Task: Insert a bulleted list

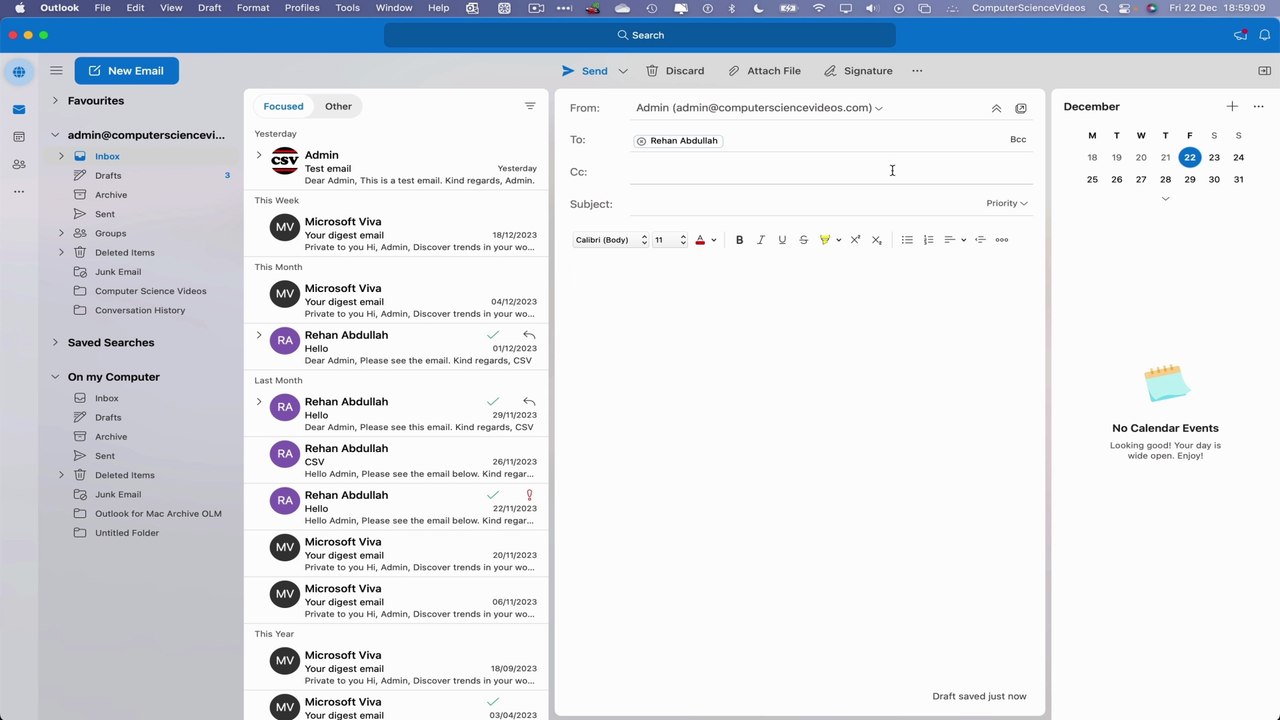Action: pyautogui.click(x=907, y=240)
